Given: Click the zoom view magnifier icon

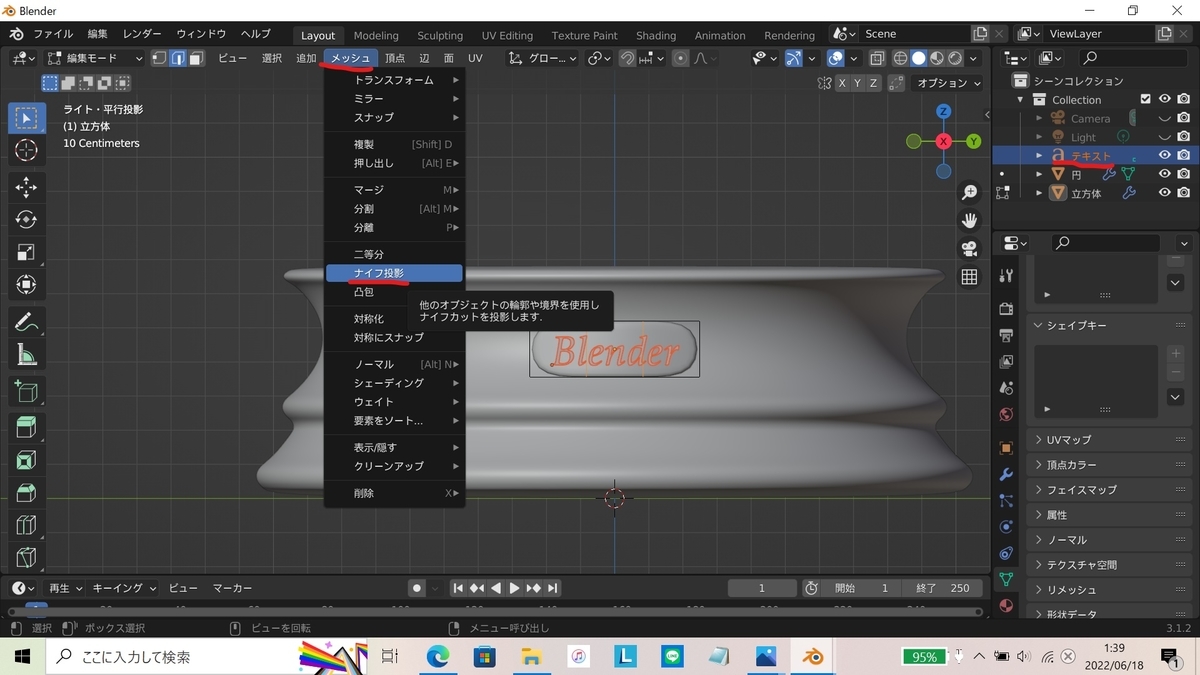Looking at the screenshot, I should pos(969,193).
